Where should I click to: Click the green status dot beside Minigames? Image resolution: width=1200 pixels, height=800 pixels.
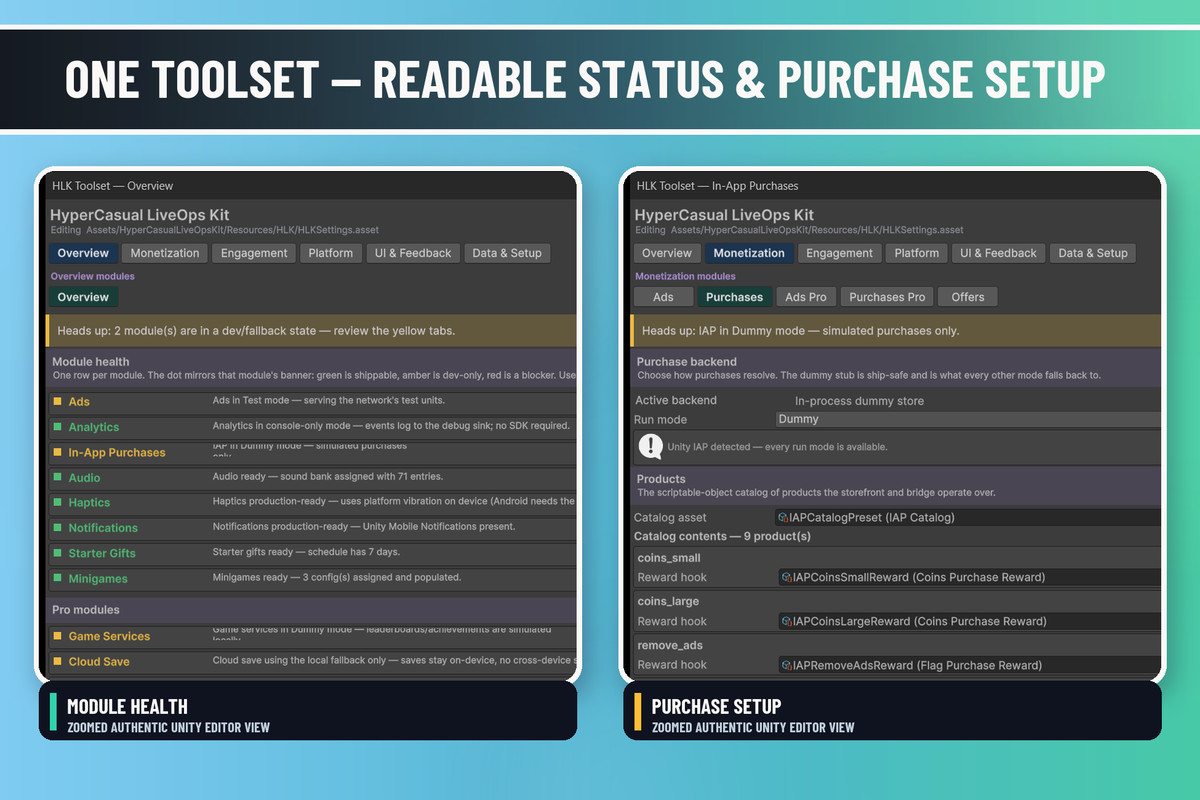pyautogui.click(x=57, y=579)
